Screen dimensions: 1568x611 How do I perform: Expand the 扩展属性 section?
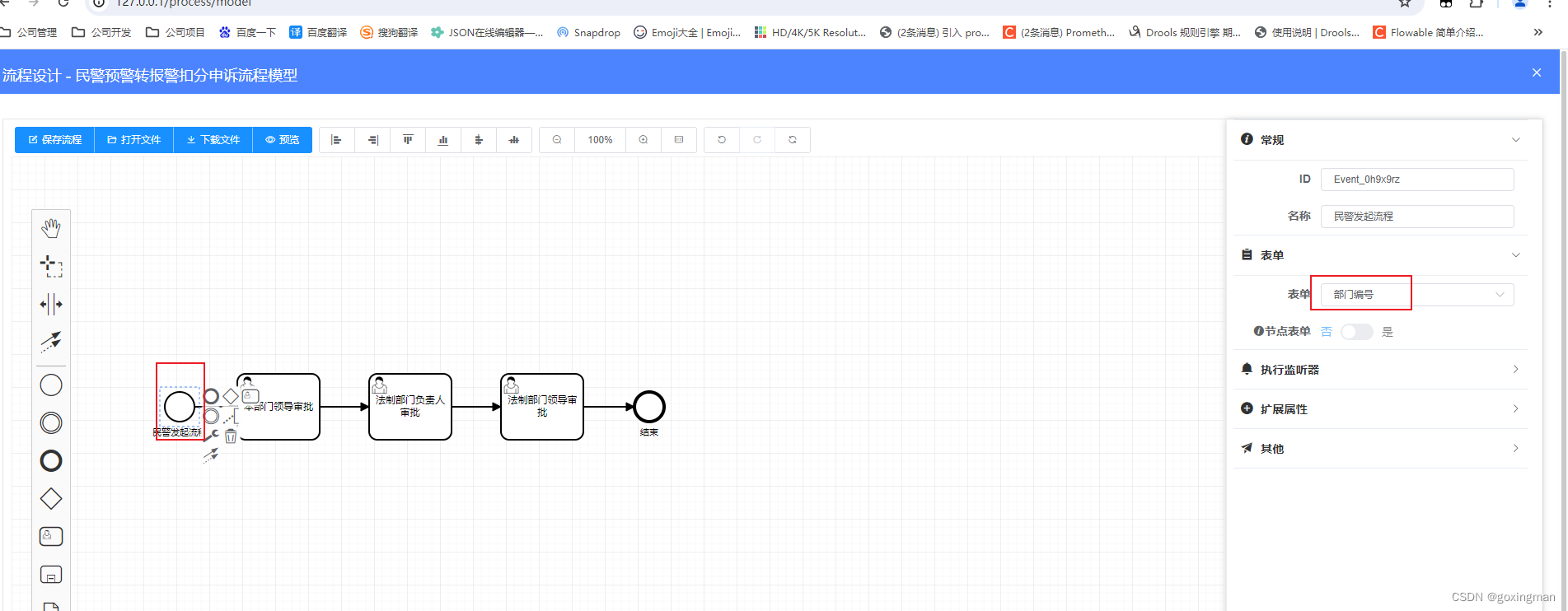click(1380, 409)
